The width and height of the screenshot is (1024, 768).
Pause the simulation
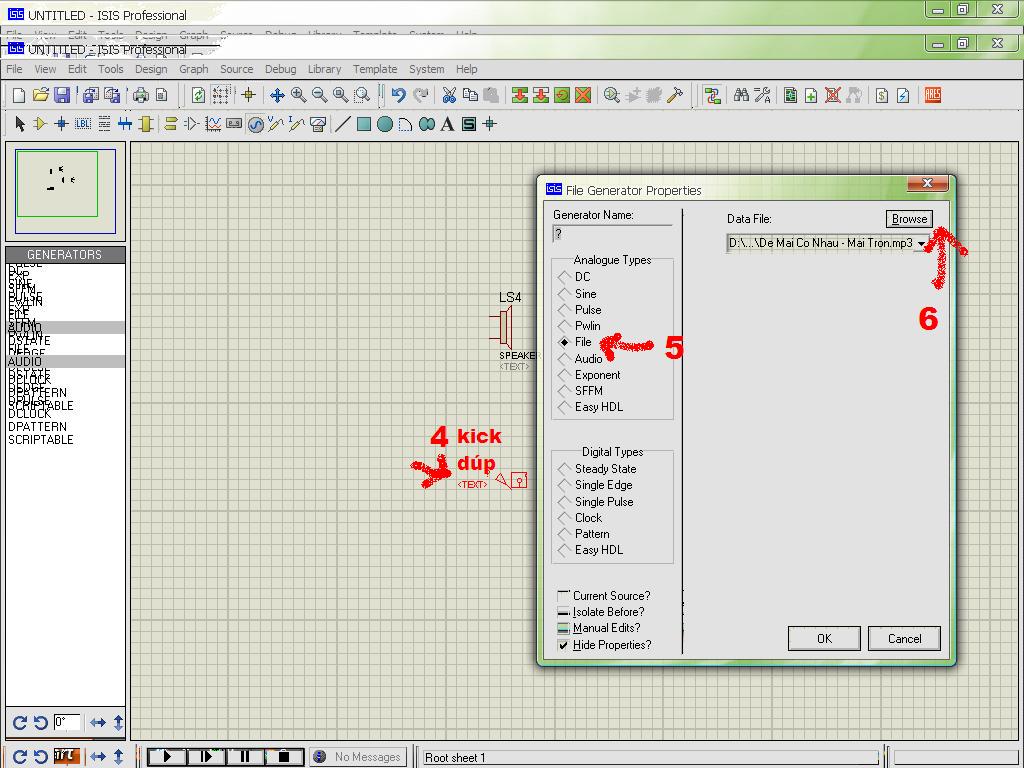pyautogui.click(x=245, y=757)
